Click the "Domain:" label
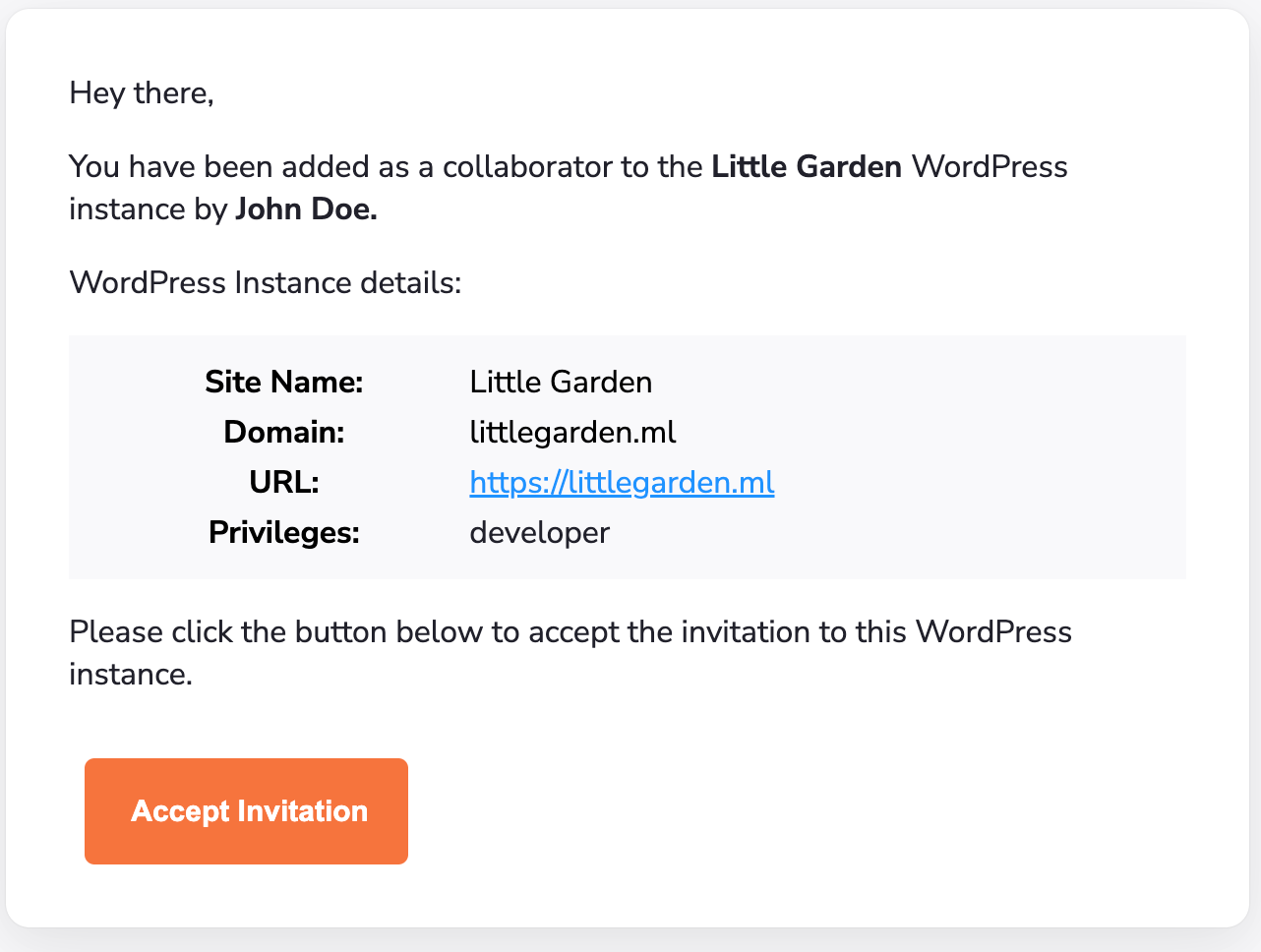 284,433
